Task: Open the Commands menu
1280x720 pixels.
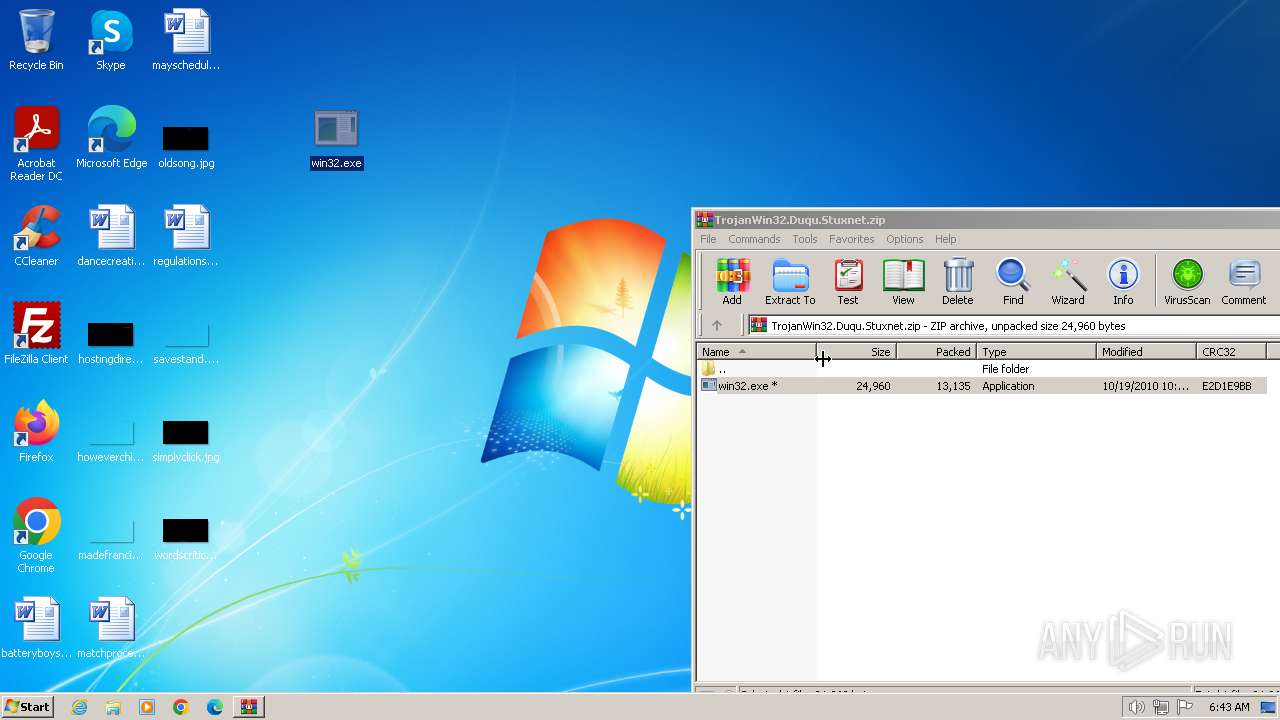Action: [754, 239]
